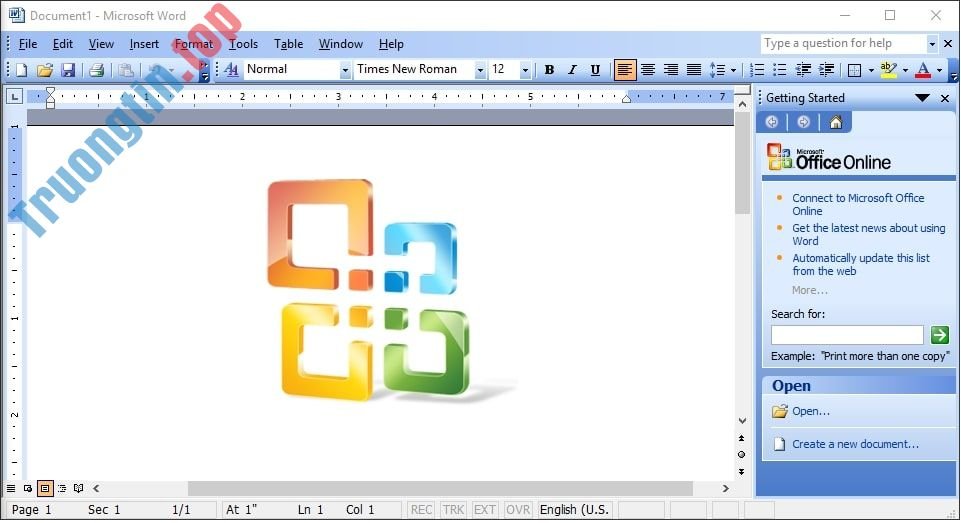Switch to Print Layout view
The image size is (961, 523).
pyautogui.click(x=45, y=489)
